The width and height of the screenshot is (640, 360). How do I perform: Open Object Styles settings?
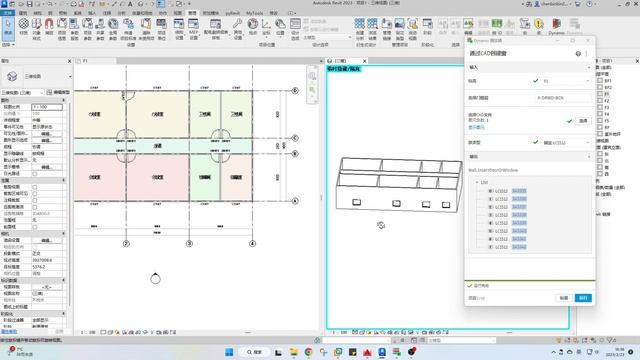(x=36, y=28)
